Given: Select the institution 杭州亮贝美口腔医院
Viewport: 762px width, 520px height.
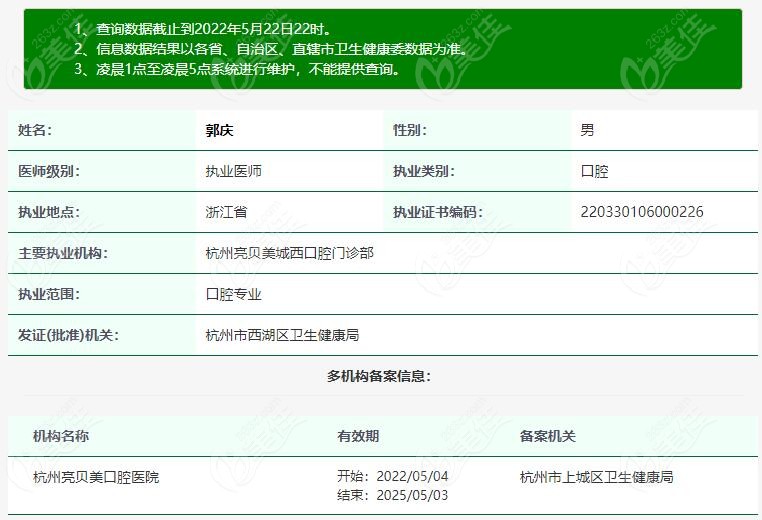Looking at the screenshot, I should click(96, 477).
